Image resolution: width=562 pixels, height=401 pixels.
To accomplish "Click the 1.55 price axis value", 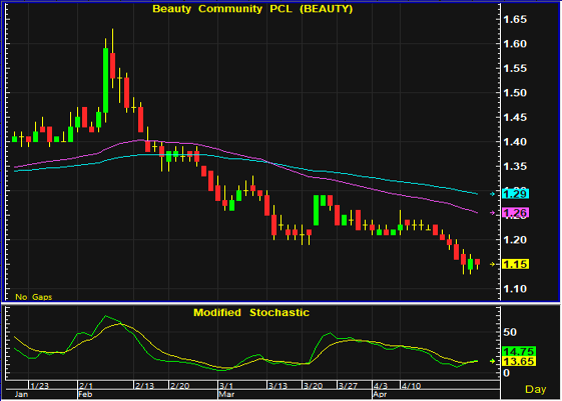I will pos(515,68).
